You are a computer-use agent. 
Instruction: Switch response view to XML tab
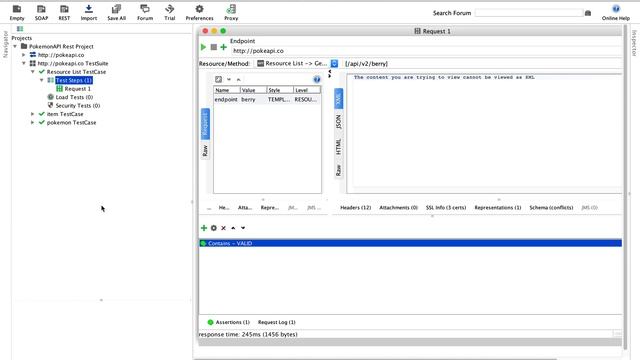pyautogui.click(x=338, y=98)
